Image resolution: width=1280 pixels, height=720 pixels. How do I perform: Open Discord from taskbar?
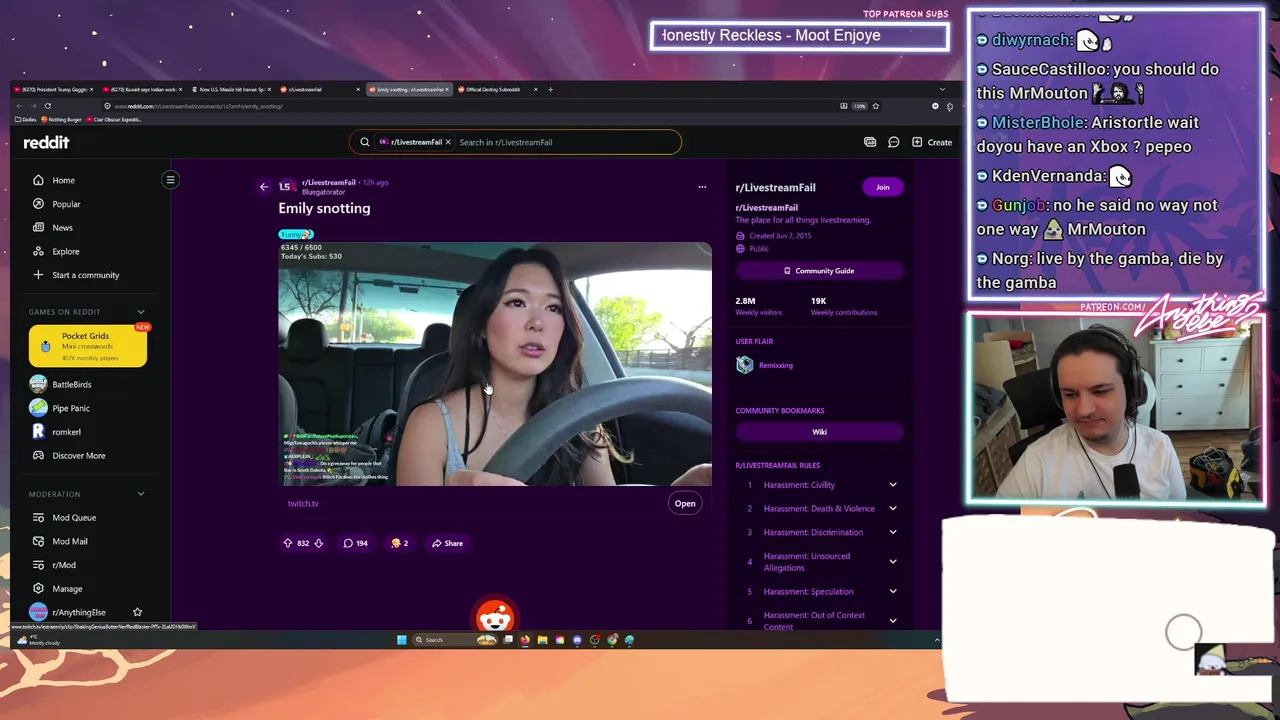(x=577, y=640)
